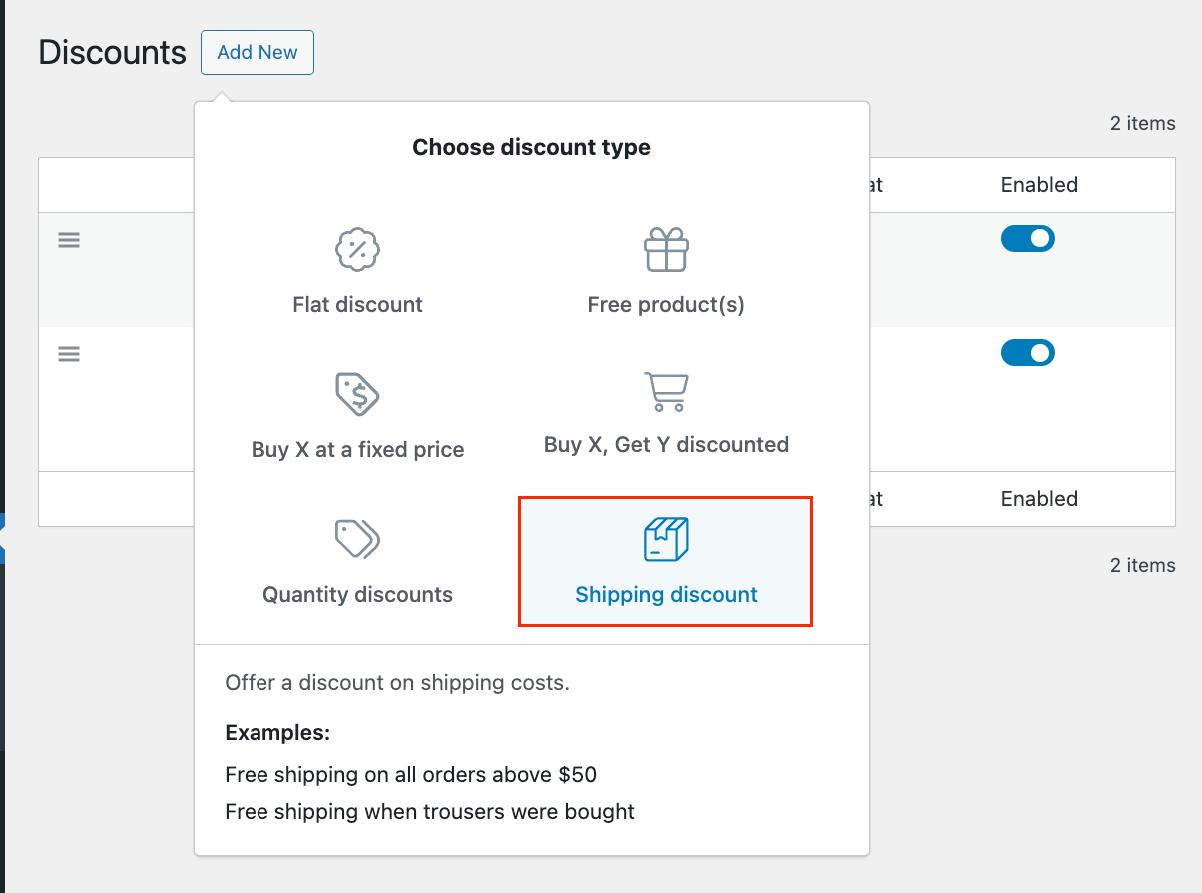The image size is (1202, 893).
Task: Choose the "Free product(s)" text label
Action: [x=666, y=305]
